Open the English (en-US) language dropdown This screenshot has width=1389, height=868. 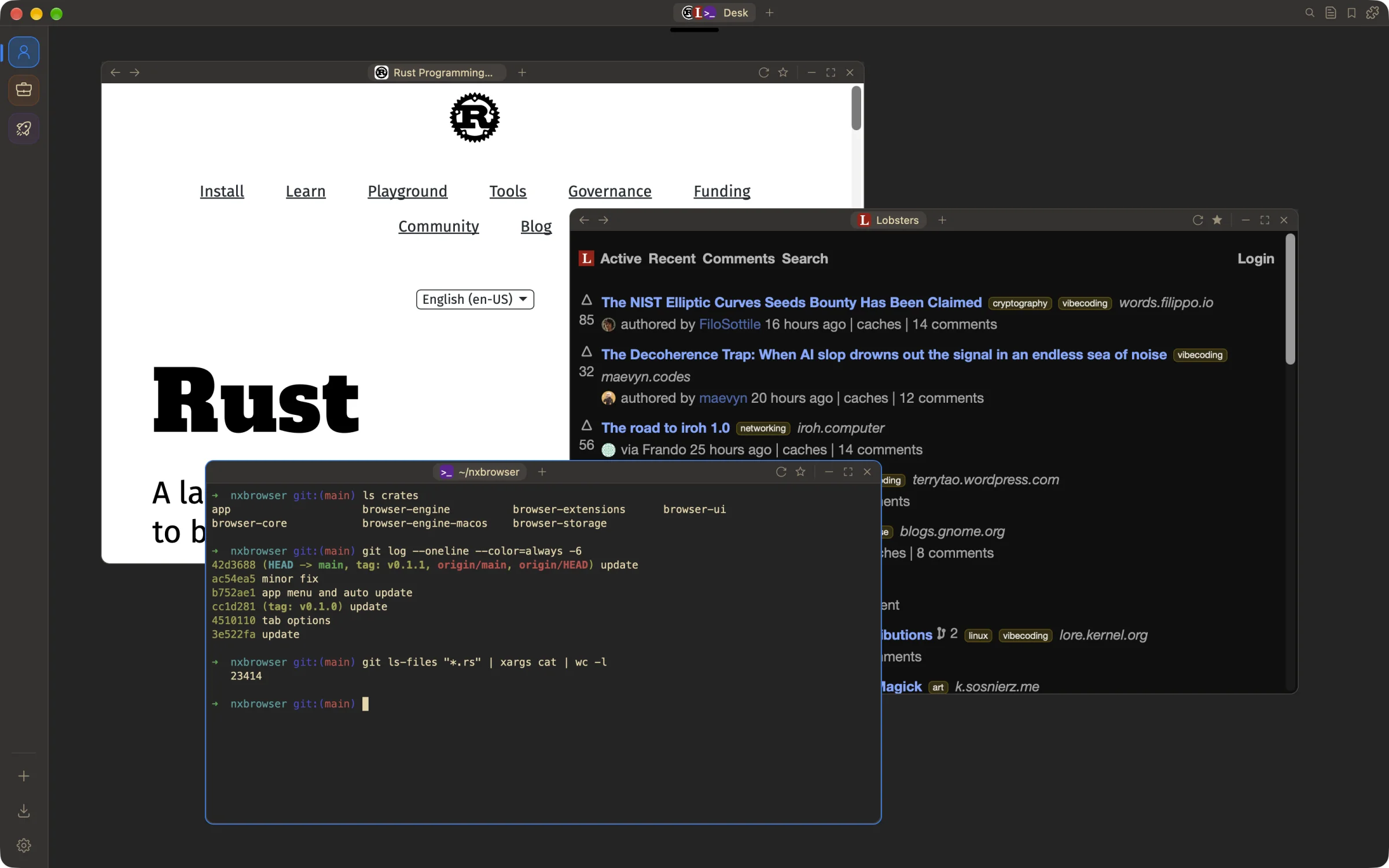[x=475, y=299]
